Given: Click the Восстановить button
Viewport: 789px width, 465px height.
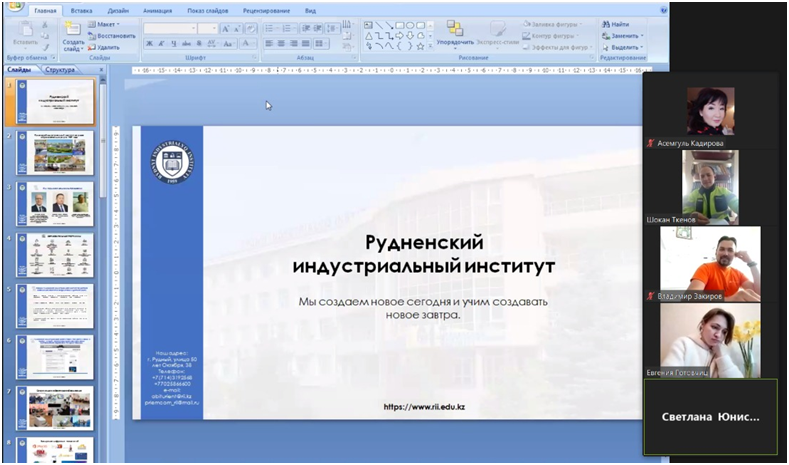Looking at the screenshot, I should pos(112,36).
